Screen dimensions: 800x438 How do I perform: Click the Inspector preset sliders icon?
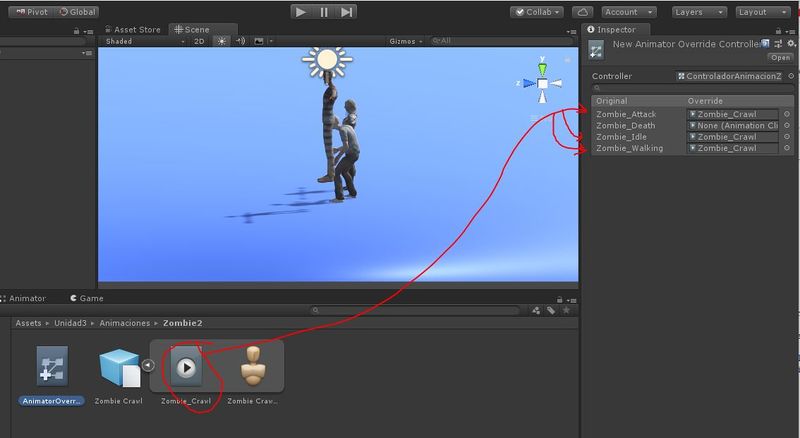pyautogui.click(x=778, y=44)
